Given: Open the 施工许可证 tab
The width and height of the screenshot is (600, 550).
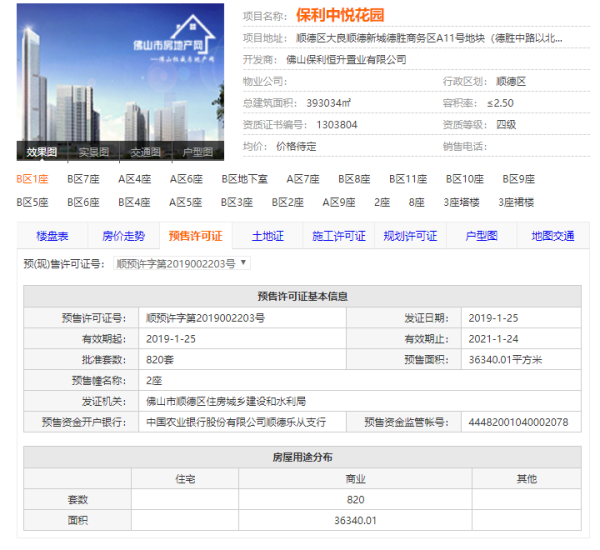Looking at the screenshot, I should tap(339, 236).
